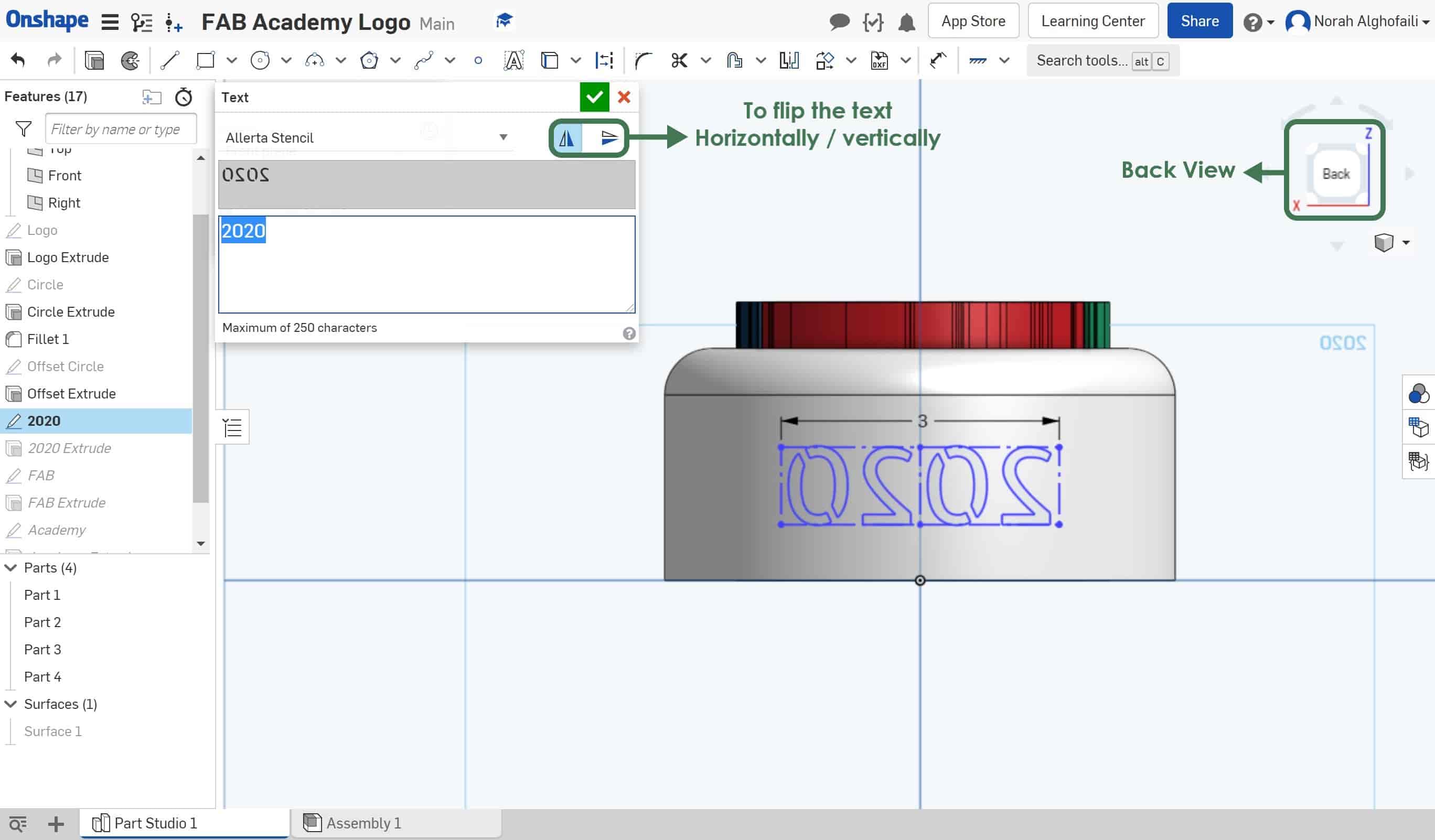Open spline tool dropdown arrow
The height and width of the screenshot is (840, 1435).
pyautogui.click(x=450, y=60)
